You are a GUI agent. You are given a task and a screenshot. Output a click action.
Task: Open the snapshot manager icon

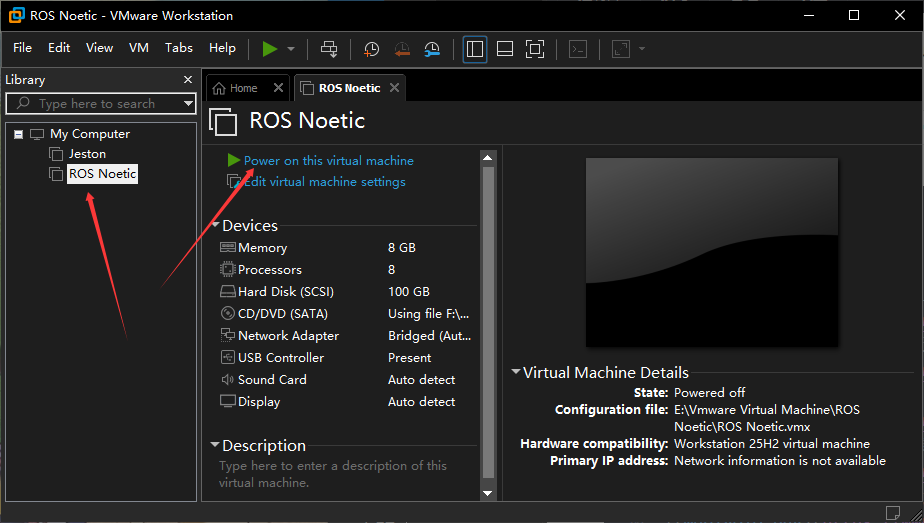(432, 49)
